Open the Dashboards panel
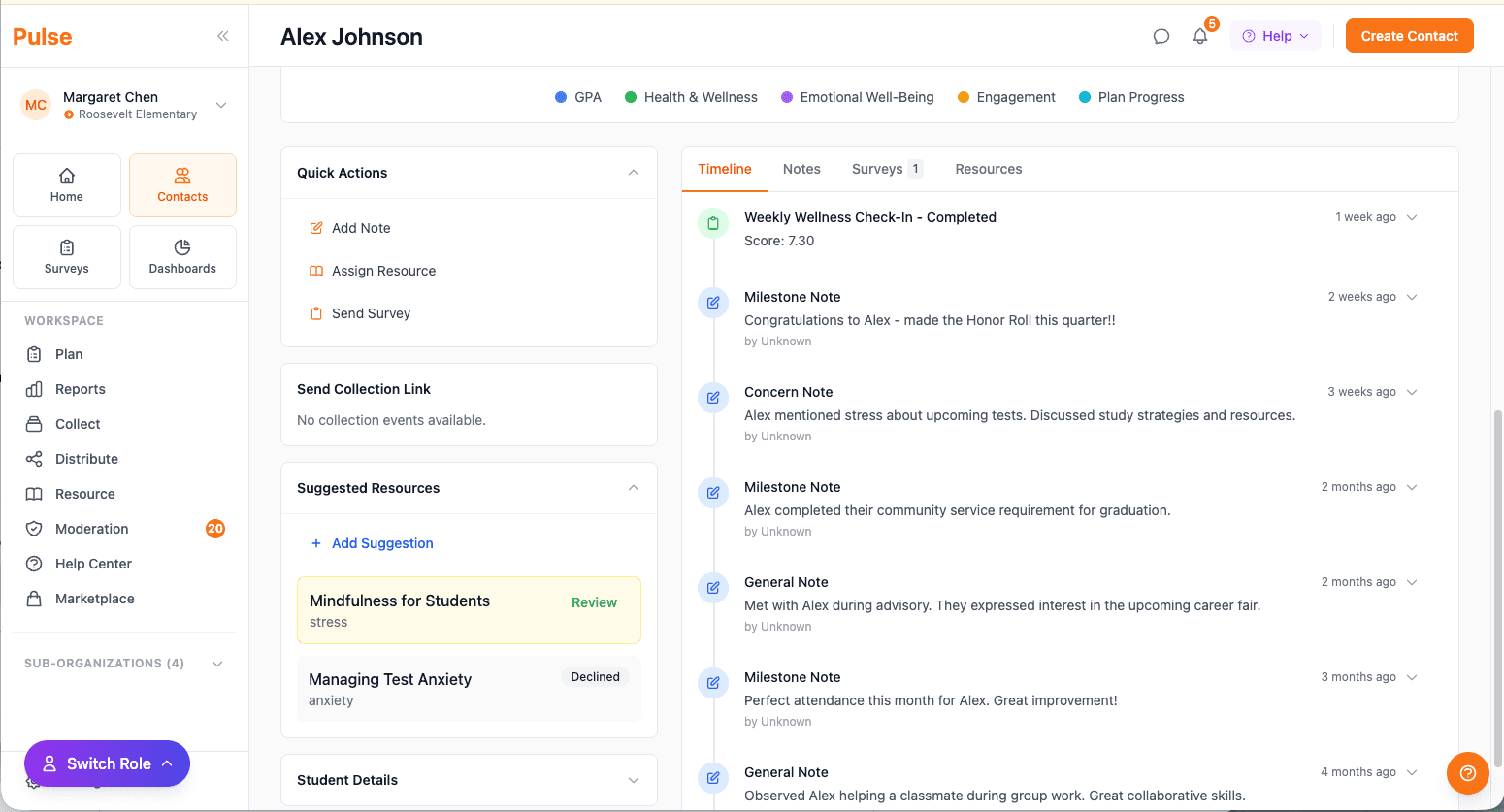This screenshot has width=1504, height=812. pos(182,256)
